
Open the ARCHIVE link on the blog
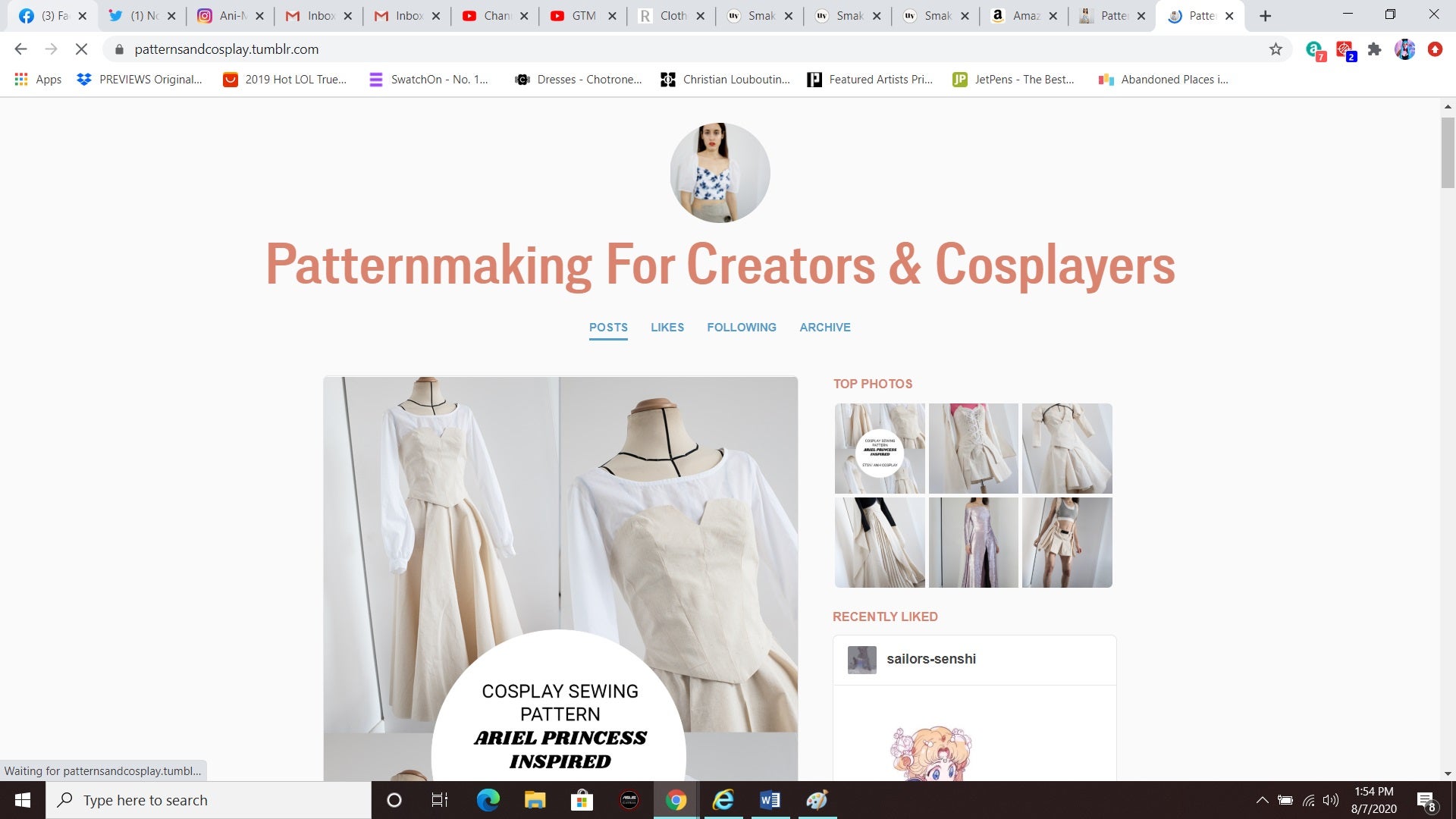(x=825, y=328)
